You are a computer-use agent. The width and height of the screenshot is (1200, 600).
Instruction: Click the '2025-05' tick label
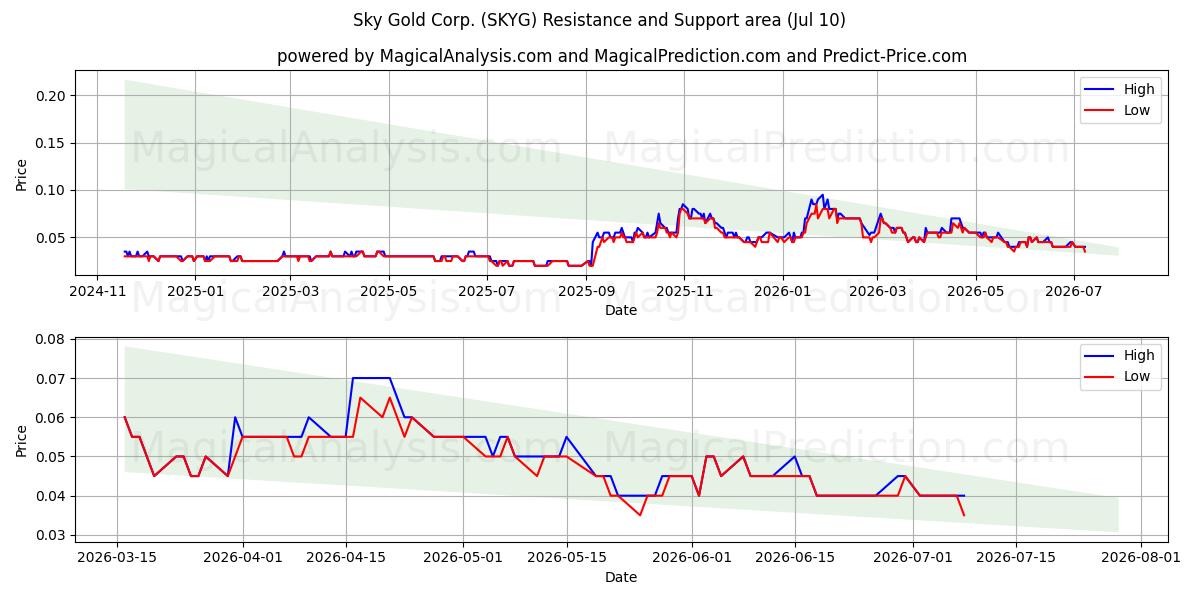[x=388, y=291]
